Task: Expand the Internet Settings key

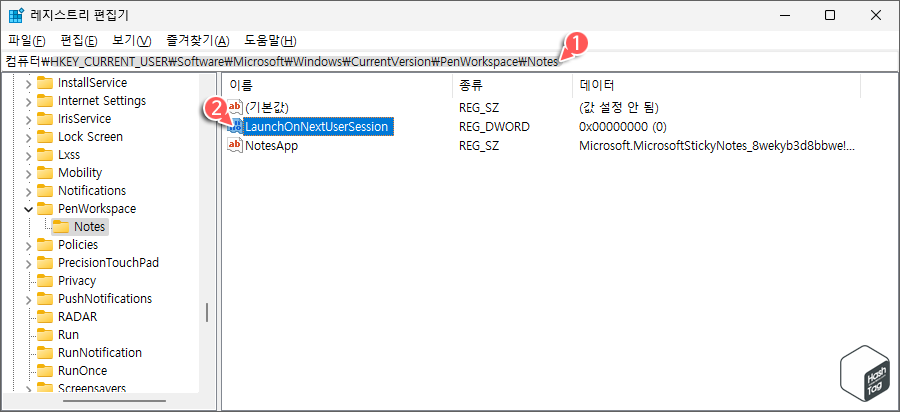Action: (x=29, y=101)
